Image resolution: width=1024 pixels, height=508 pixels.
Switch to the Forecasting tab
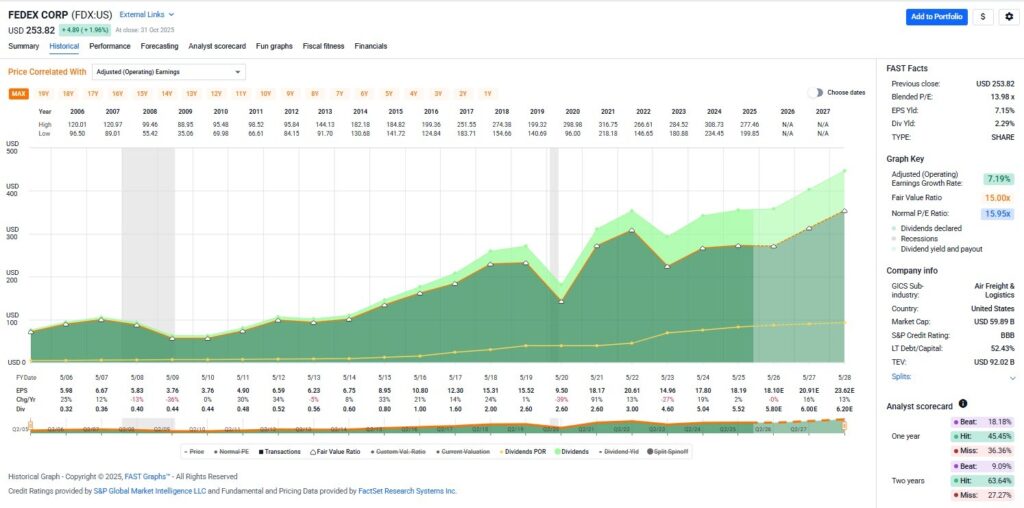pos(159,46)
